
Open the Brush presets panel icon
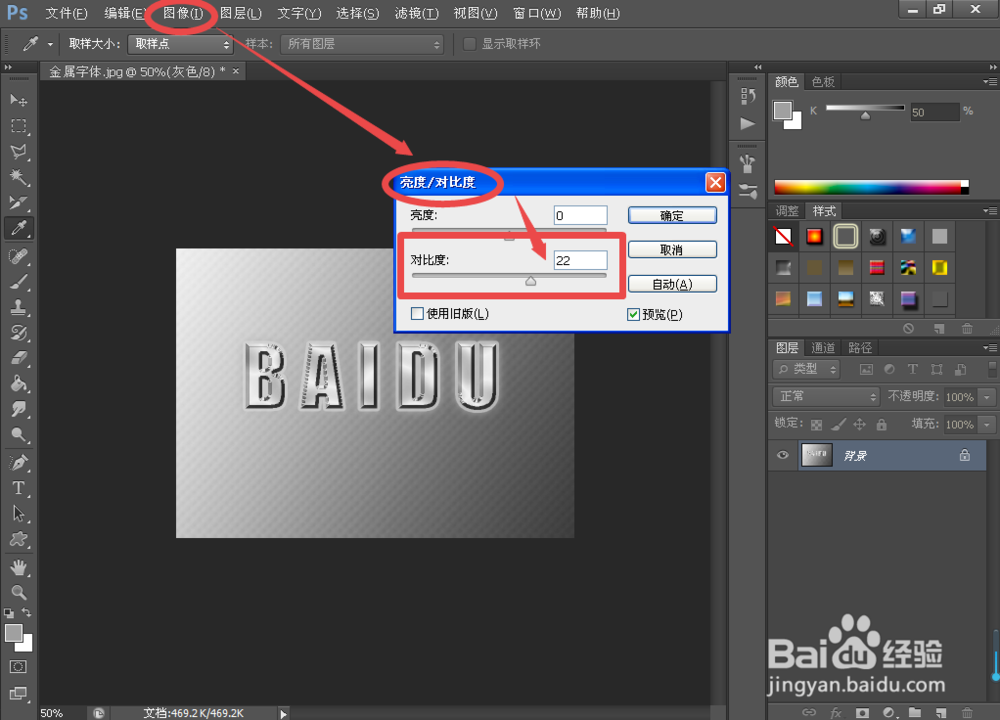click(x=748, y=164)
